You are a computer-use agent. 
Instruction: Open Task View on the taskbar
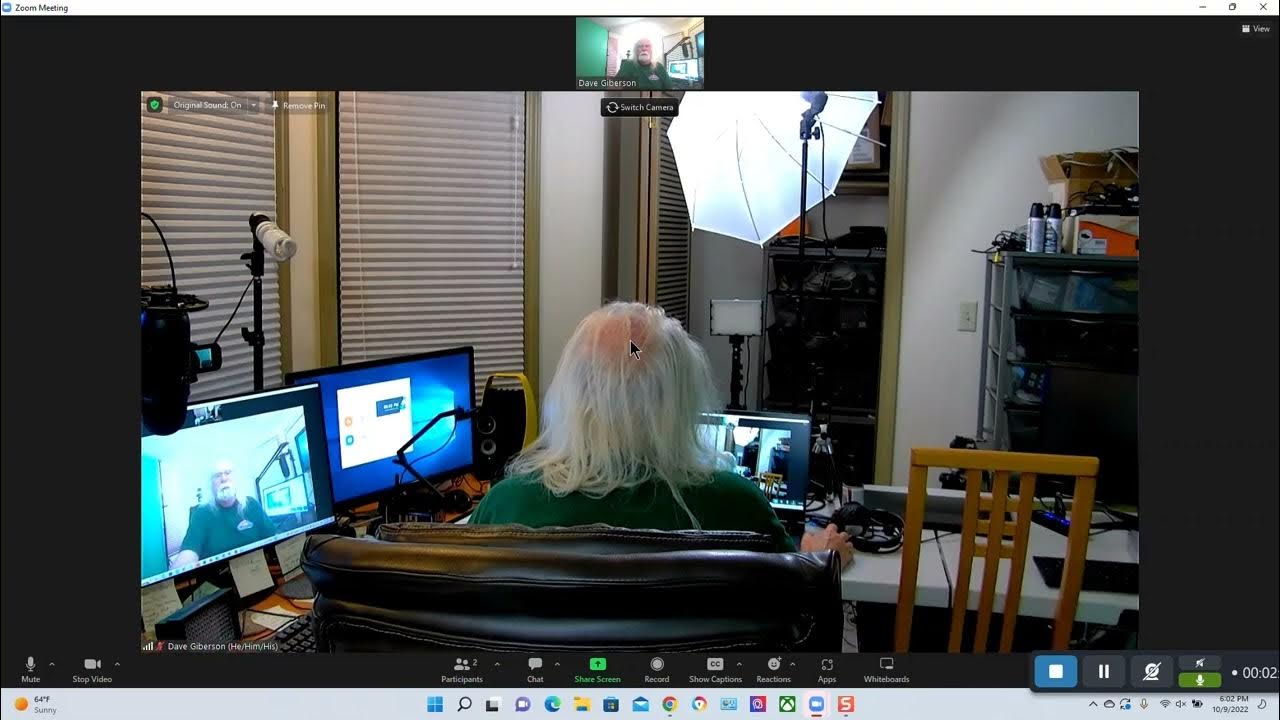(493, 704)
